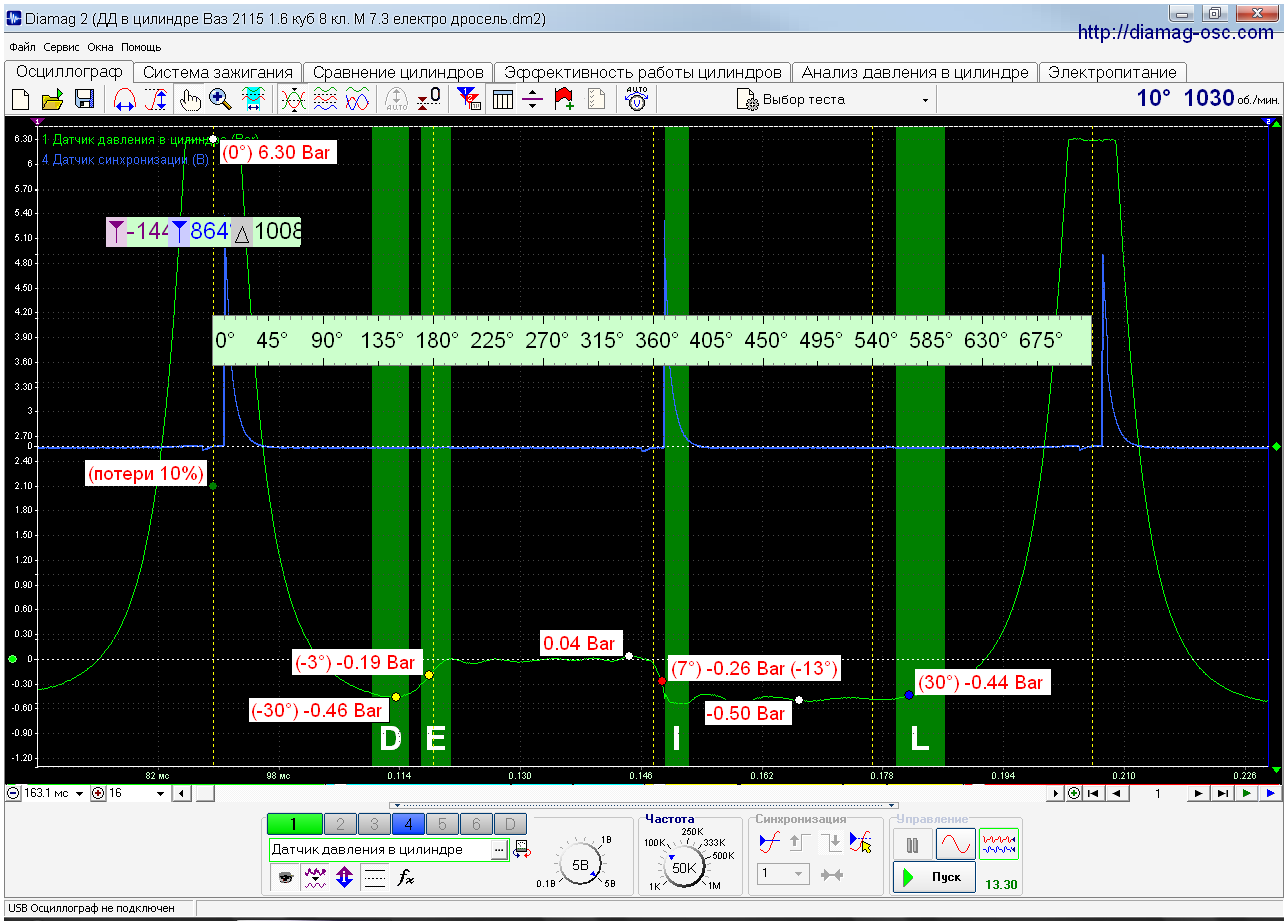The image size is (1288, 921).
Task: Open the Сервис menu
Action: tap(62, 47)
